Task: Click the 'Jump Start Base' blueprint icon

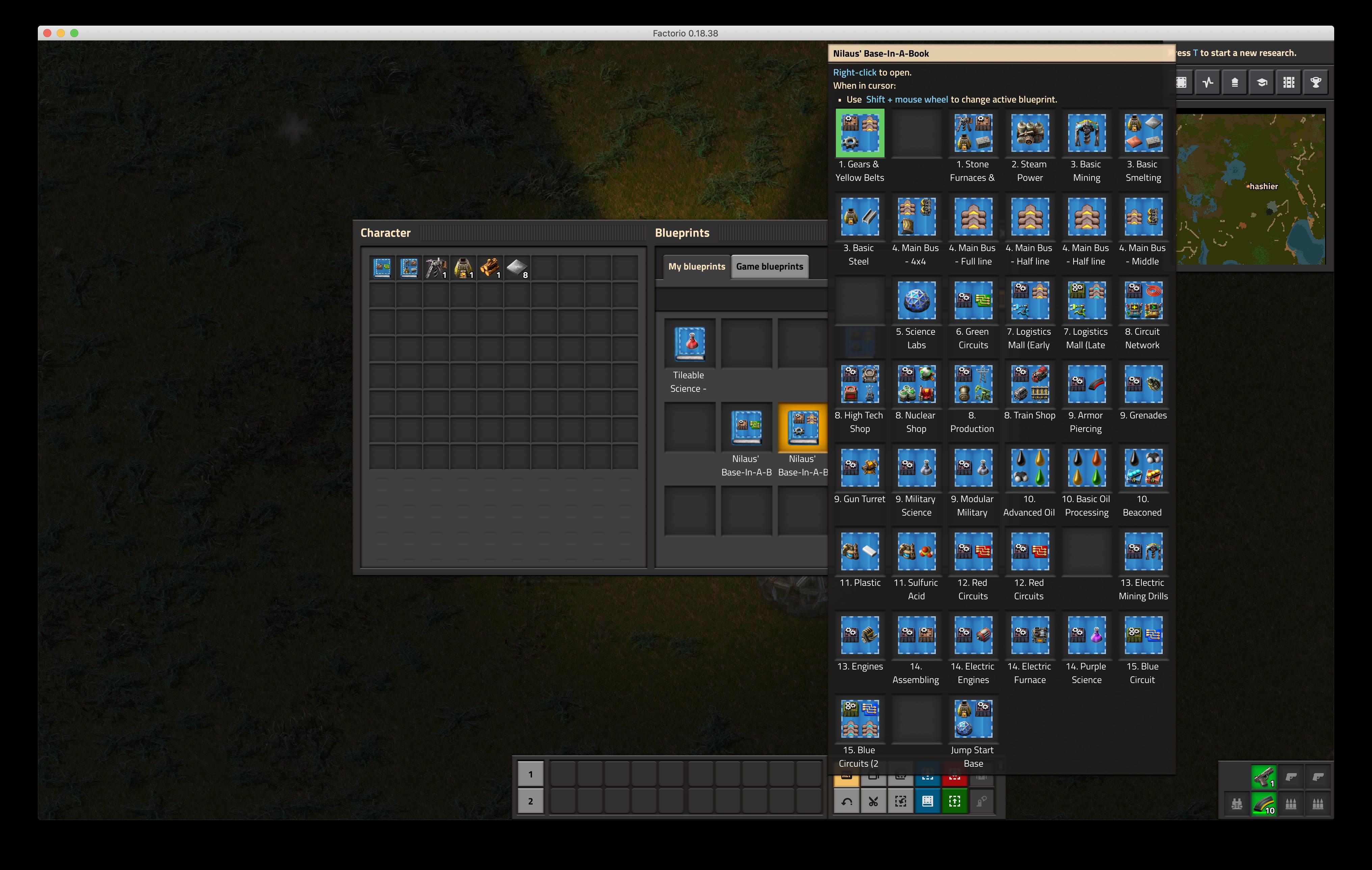Action: click(x=973, y=719)
